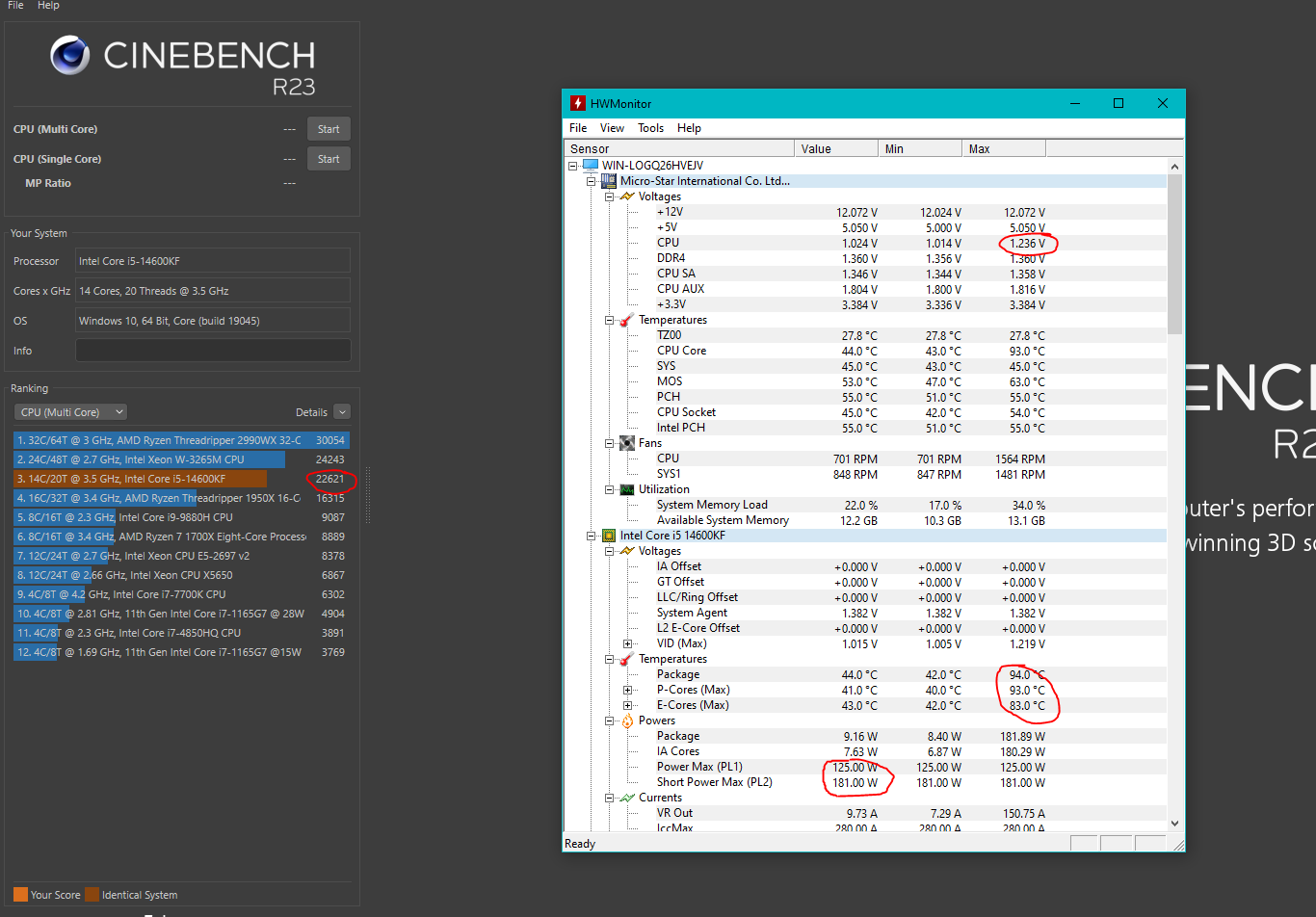Collapse the Intel Core i5 14600KF node
The height and width of the screenshot is (917, 1316).
tap(591, 536)
